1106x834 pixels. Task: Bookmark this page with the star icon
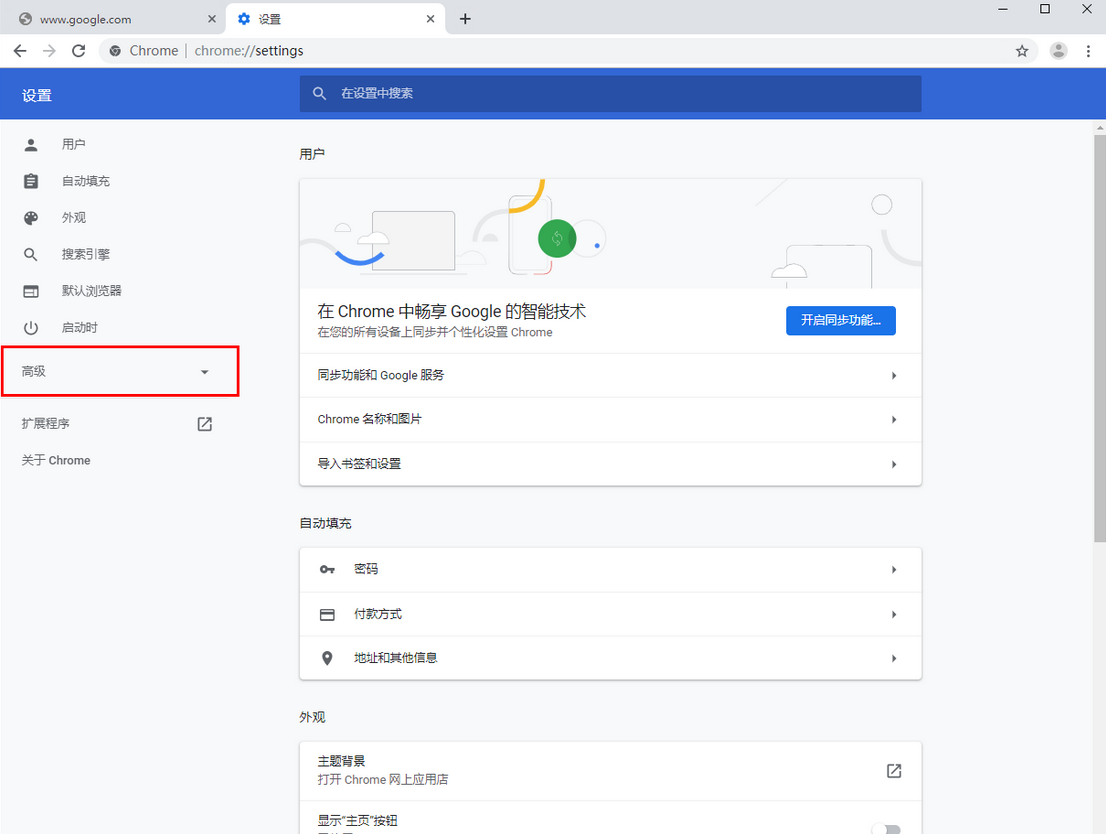pyautogui.click(x=1022, y=49)
